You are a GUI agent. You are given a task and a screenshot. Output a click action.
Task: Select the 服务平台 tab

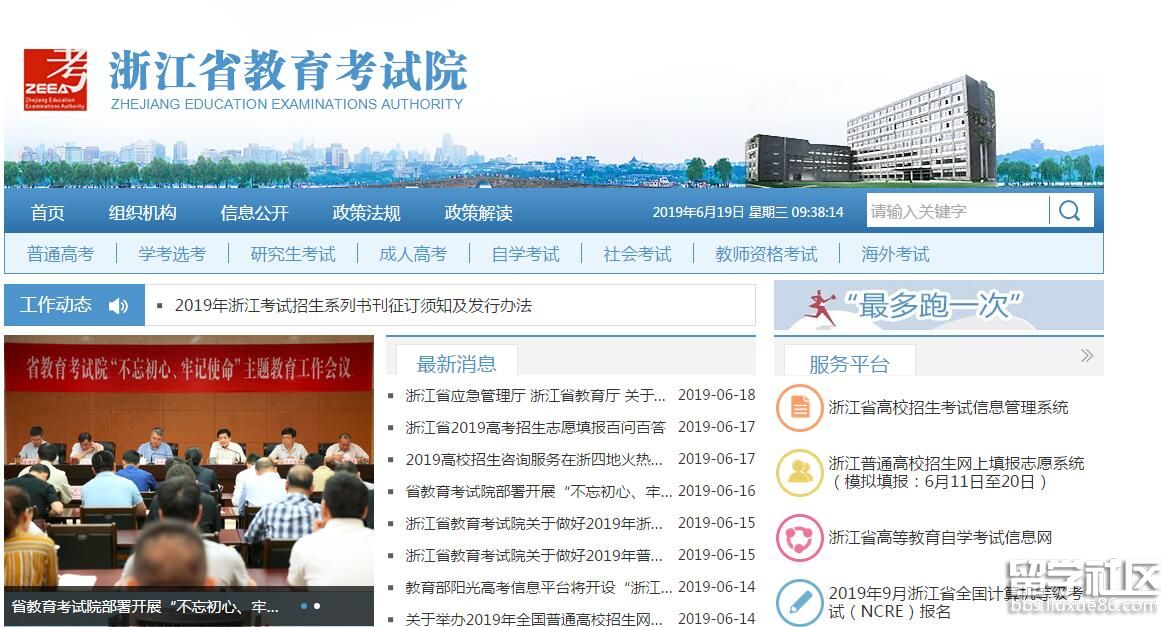click(x=848, y=363)
